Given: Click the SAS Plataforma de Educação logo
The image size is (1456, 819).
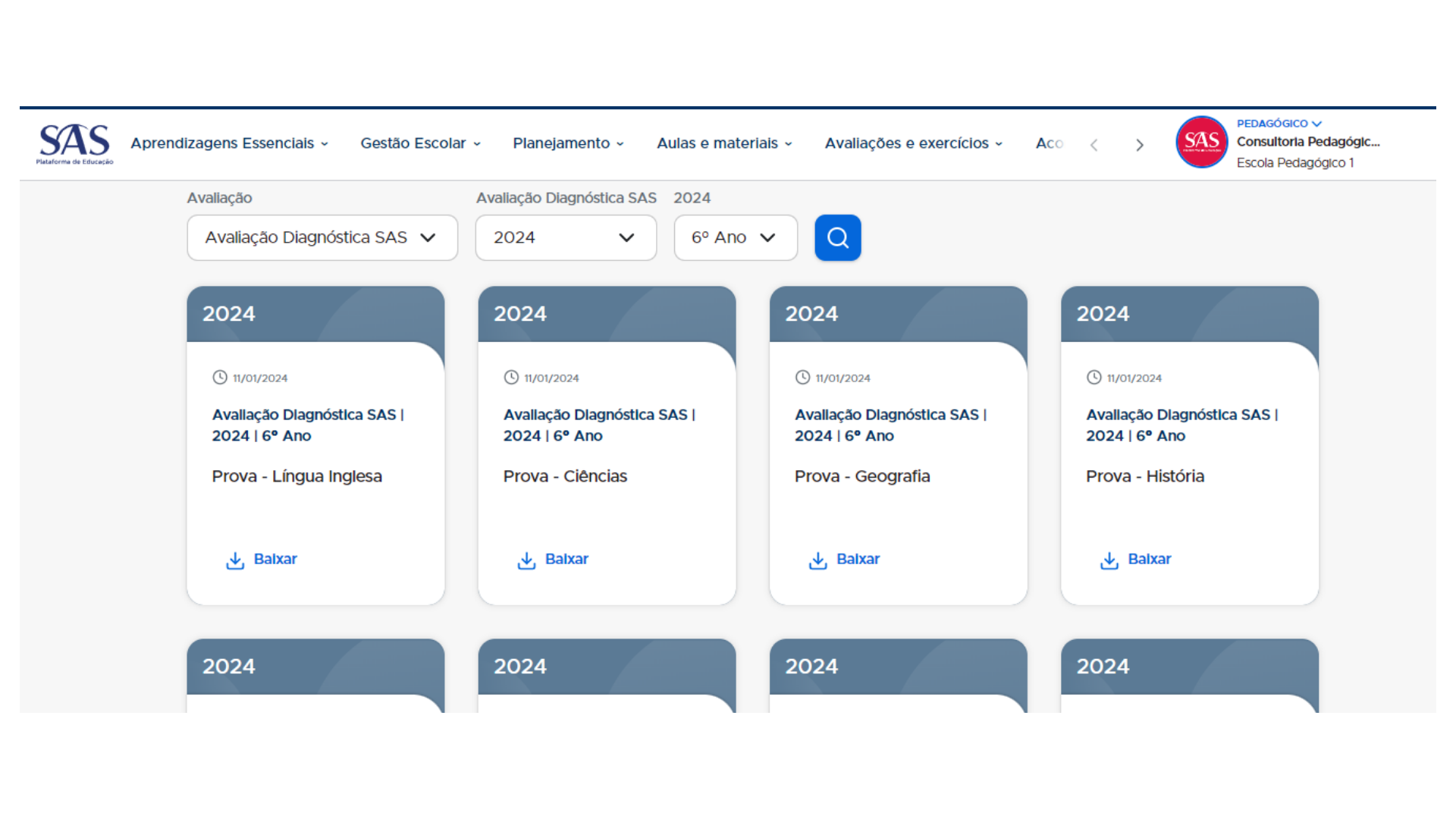Looking at the screenshot, I should [74, 143].
